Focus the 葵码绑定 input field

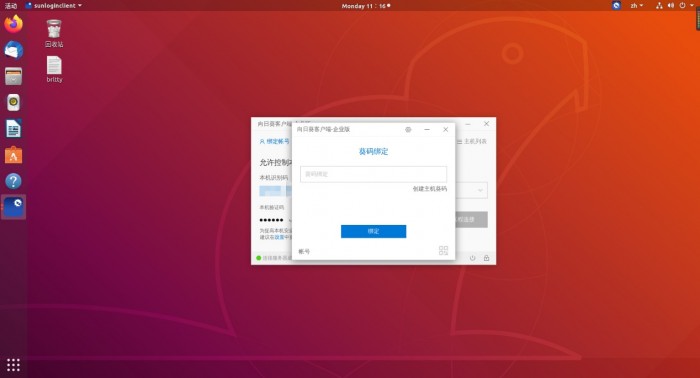point(373,174)
